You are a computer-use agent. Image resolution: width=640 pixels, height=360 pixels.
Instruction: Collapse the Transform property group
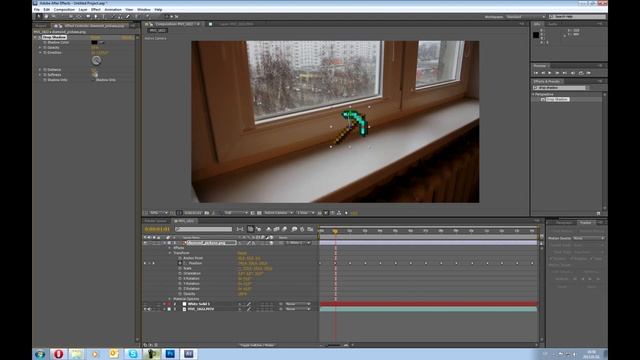pyautogui.click(x=170, y=253)
